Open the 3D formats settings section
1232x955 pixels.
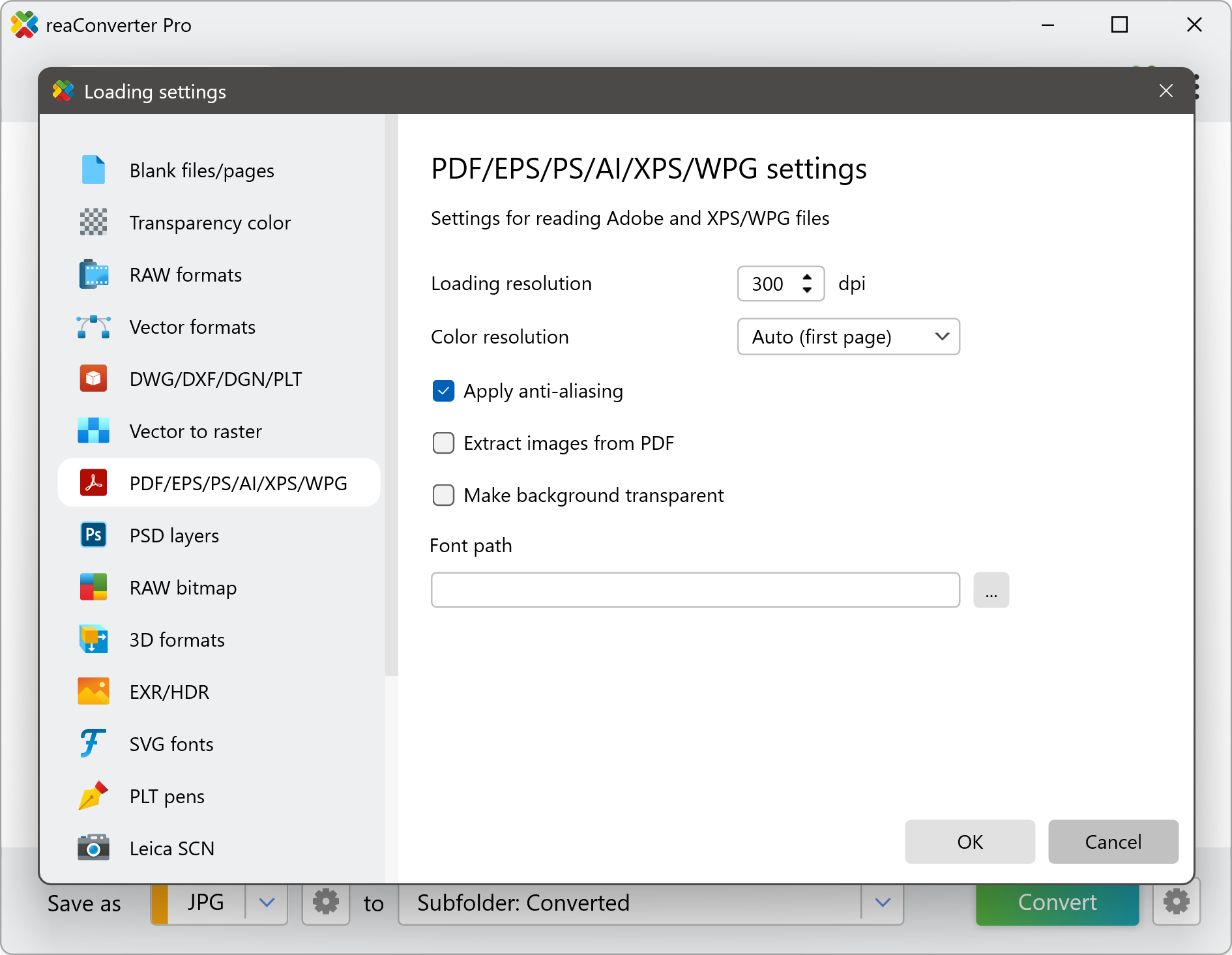click(177, 639)
